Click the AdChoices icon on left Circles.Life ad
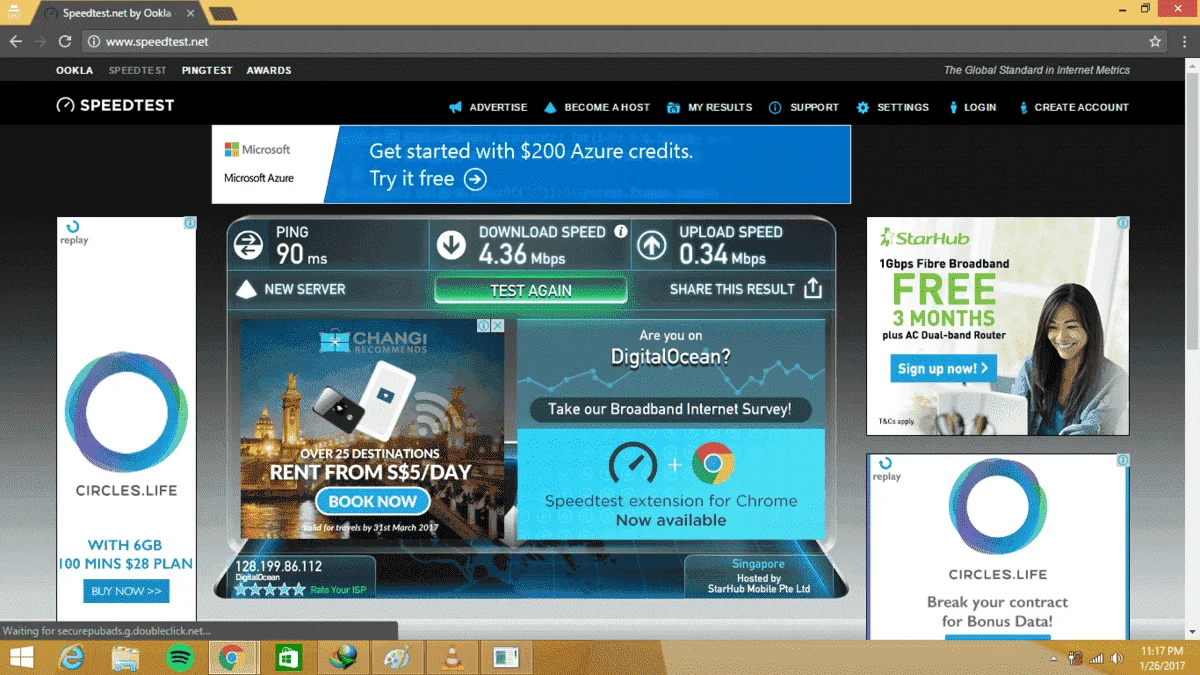The width and height of the screenshot is (1200, 675). pyautogui.click(x=190, y=224)
